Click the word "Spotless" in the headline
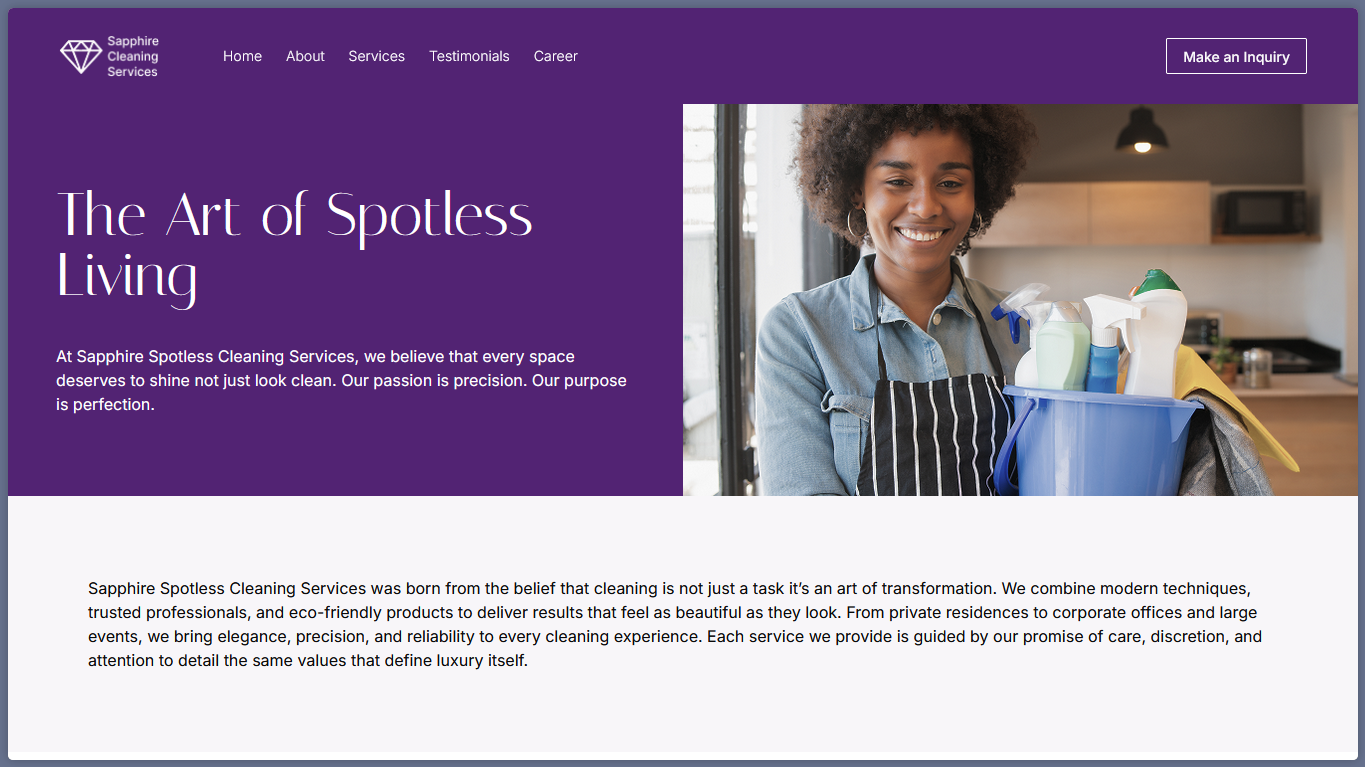1365x767 pixels. click(430, 216)
